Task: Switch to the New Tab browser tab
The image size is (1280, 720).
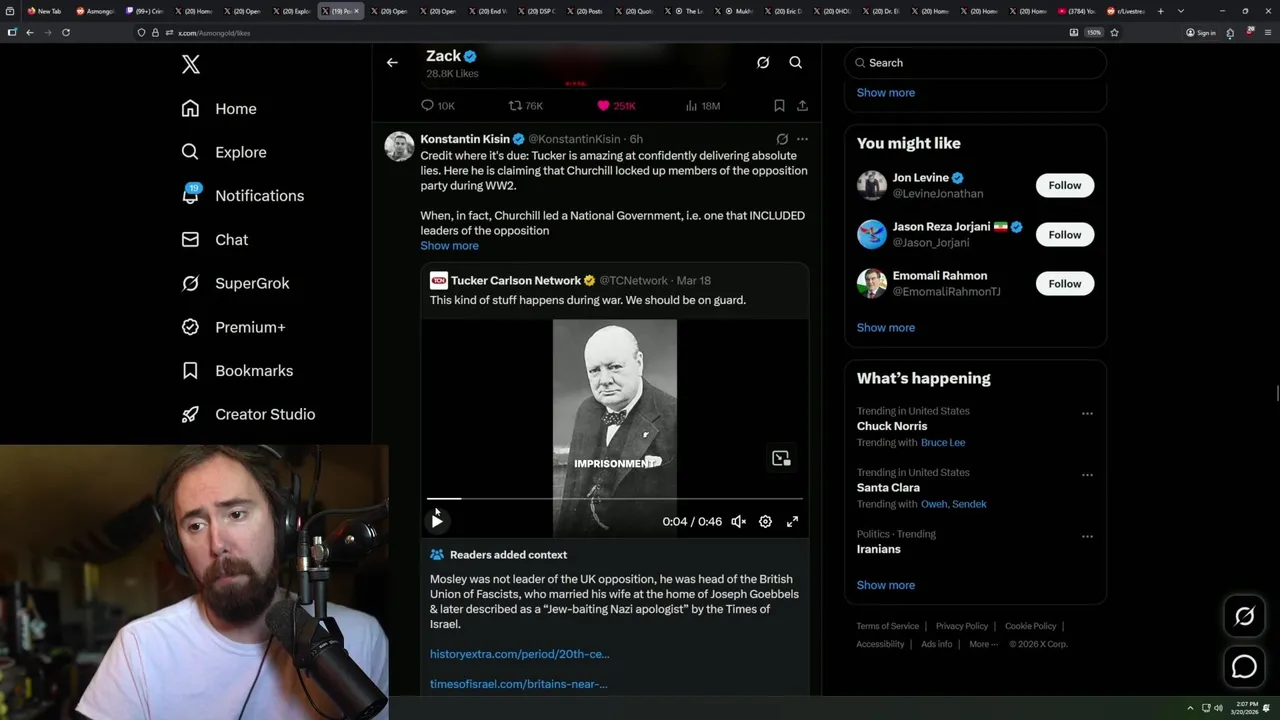Action: pos(44,11)
